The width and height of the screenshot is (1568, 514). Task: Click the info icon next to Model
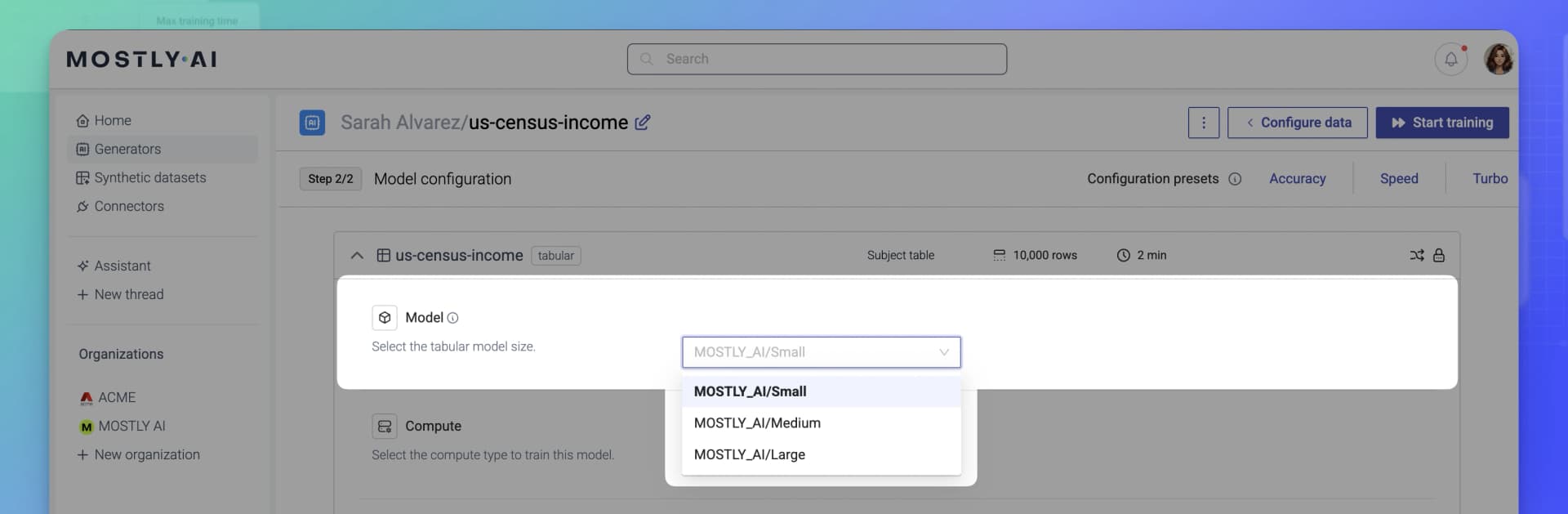452,318
